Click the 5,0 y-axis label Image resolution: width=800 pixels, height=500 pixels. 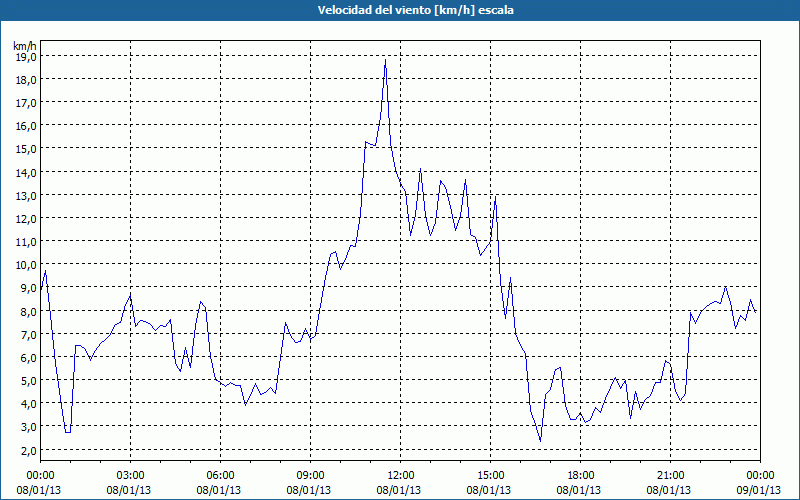tap(28, 380)
